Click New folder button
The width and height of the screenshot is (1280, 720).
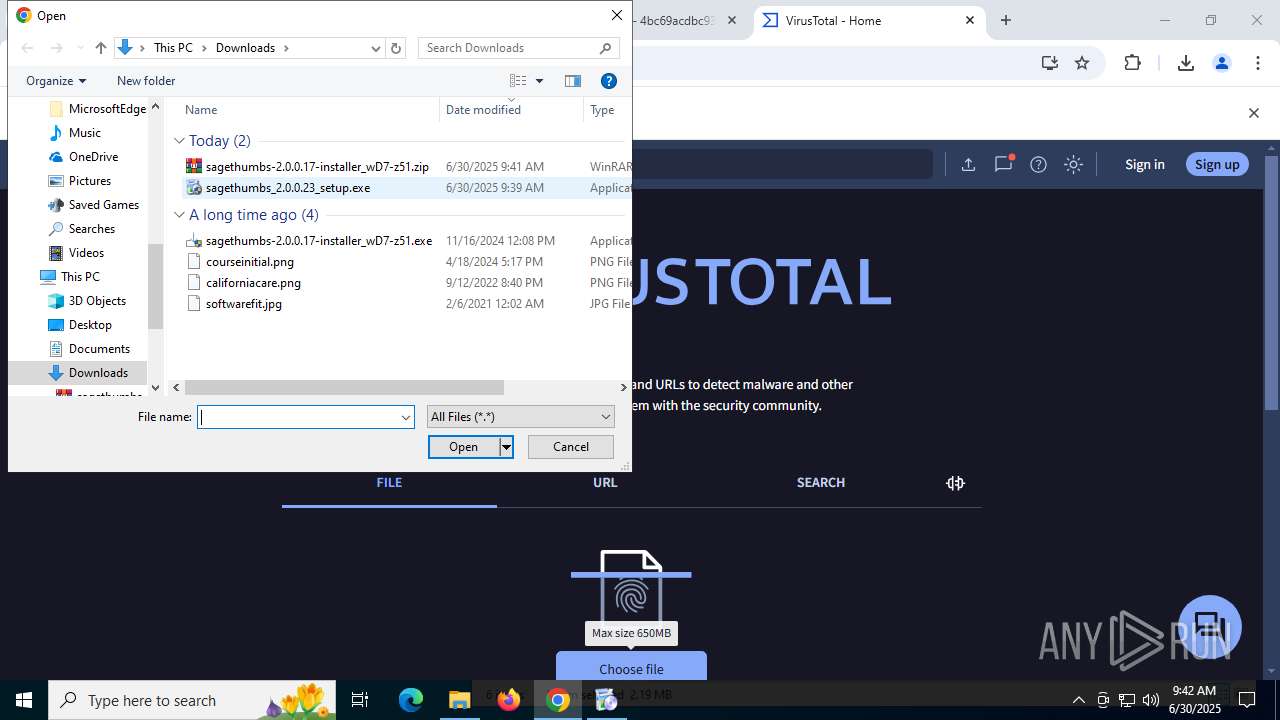click(146, 81)
